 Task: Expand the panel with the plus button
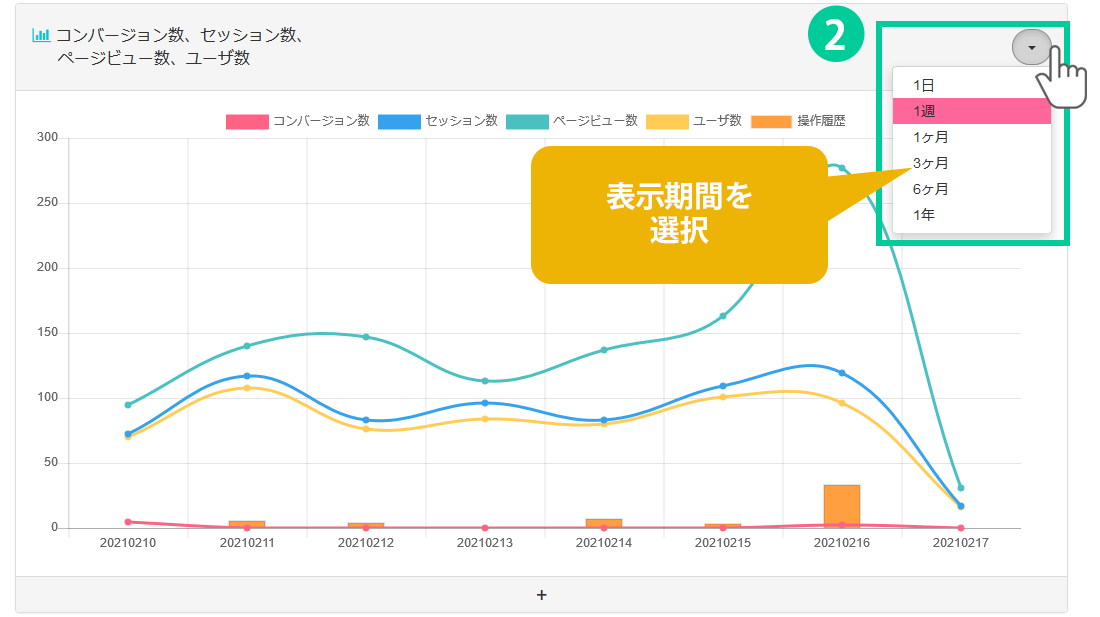pyautogui.click(x=541, y=595)
